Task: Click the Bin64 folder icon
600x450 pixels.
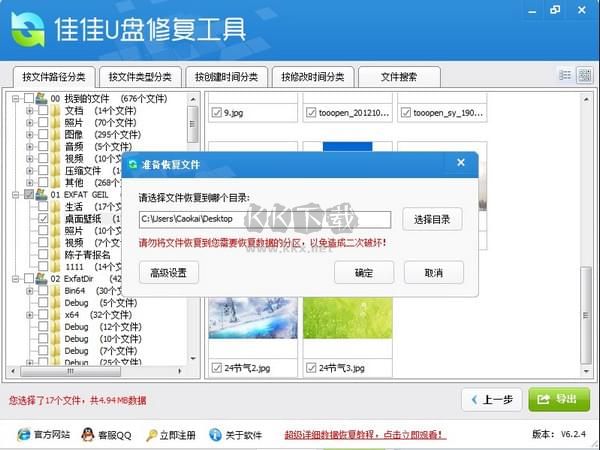Action: click(56, 291)
